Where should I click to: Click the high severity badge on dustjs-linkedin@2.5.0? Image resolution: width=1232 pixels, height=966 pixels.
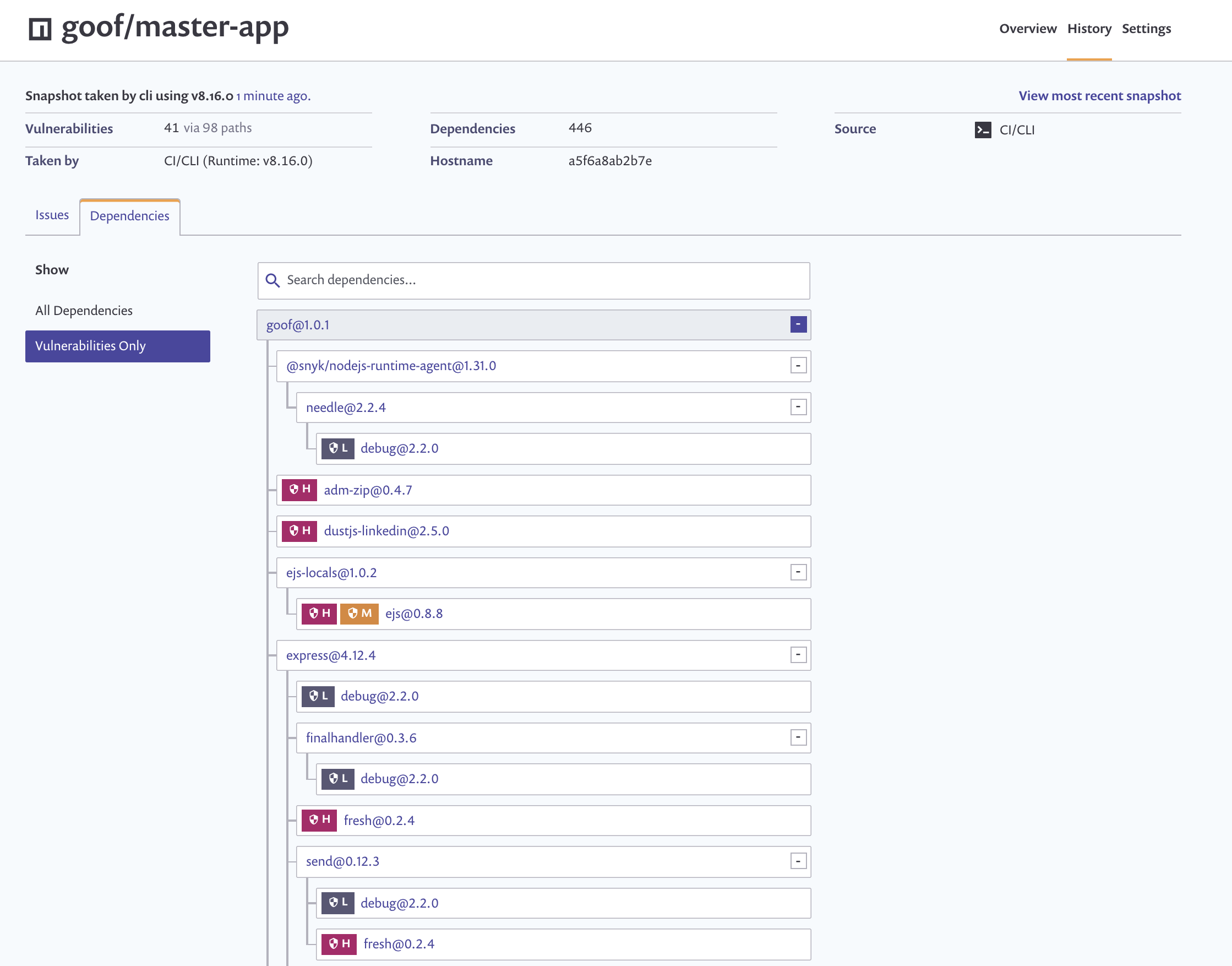[x=299, y=531]
